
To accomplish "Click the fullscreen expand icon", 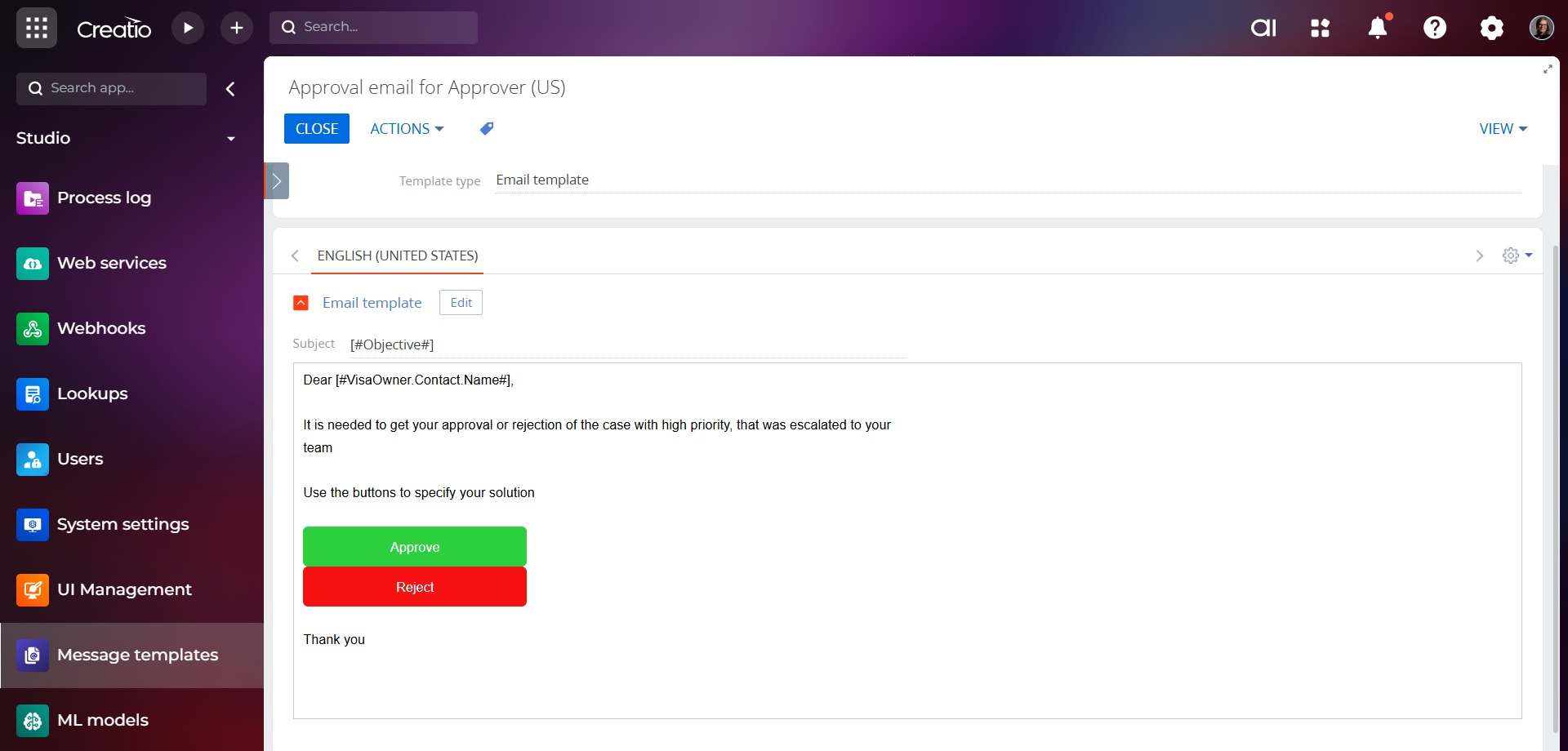I will [x=1548, y=69].
